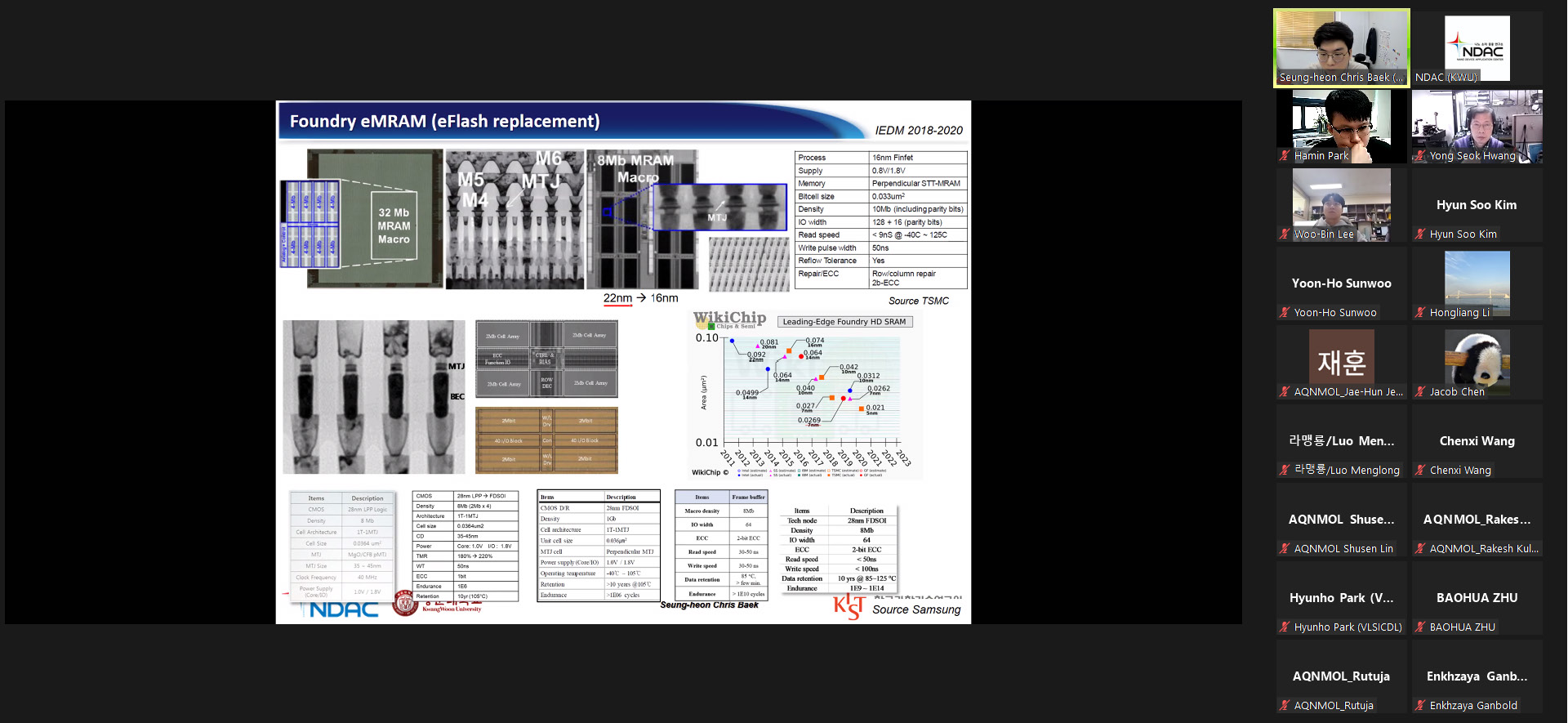Screen dimensions: 1568x723
Task: Click the muted mic icon for AQNMOL_Jae-Hun Je...
Action: click(x=1285, y=391)
